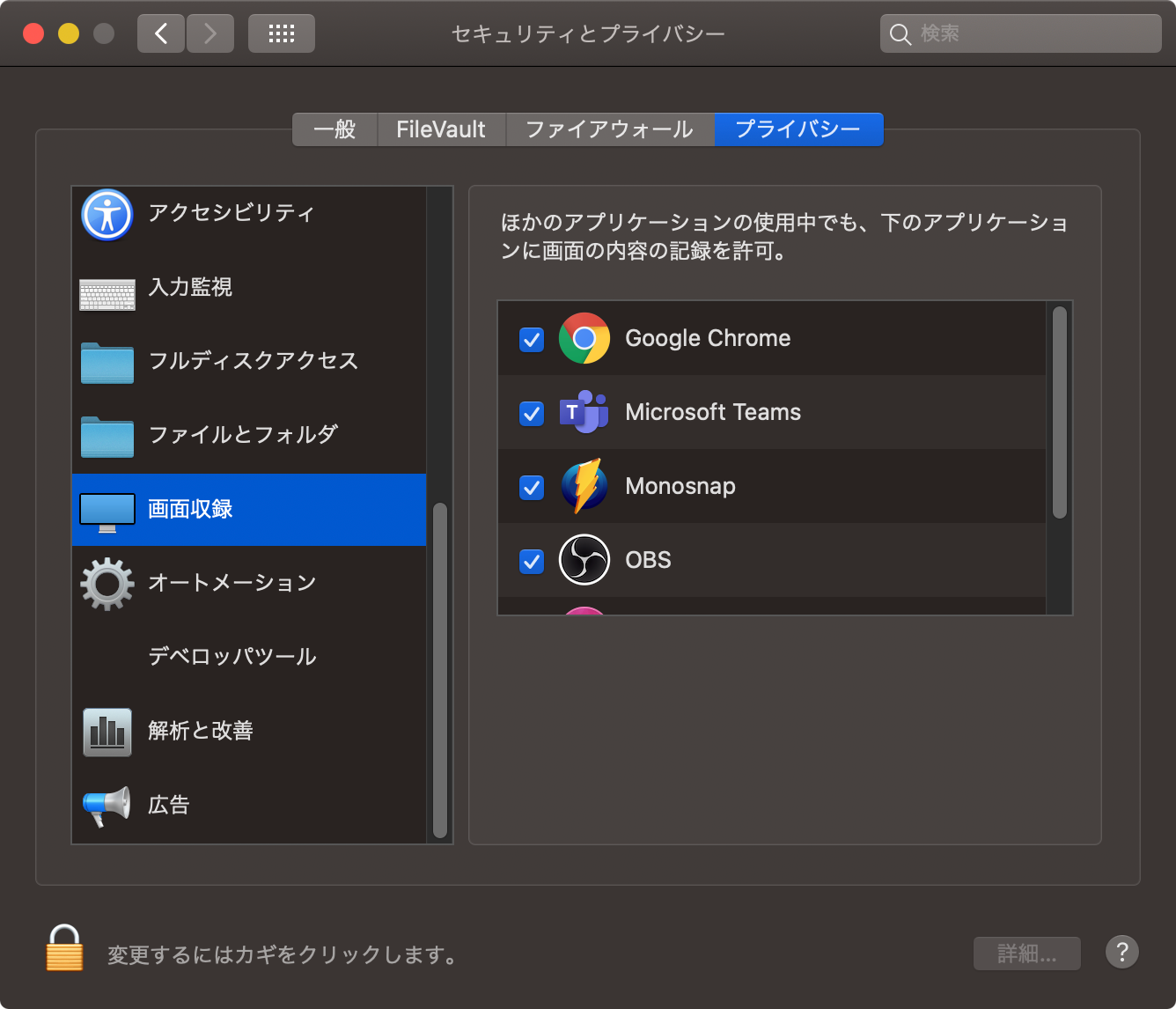Open the ファイアウォール tab
Screen dimensions: 1176x1009
click(610, 129)
